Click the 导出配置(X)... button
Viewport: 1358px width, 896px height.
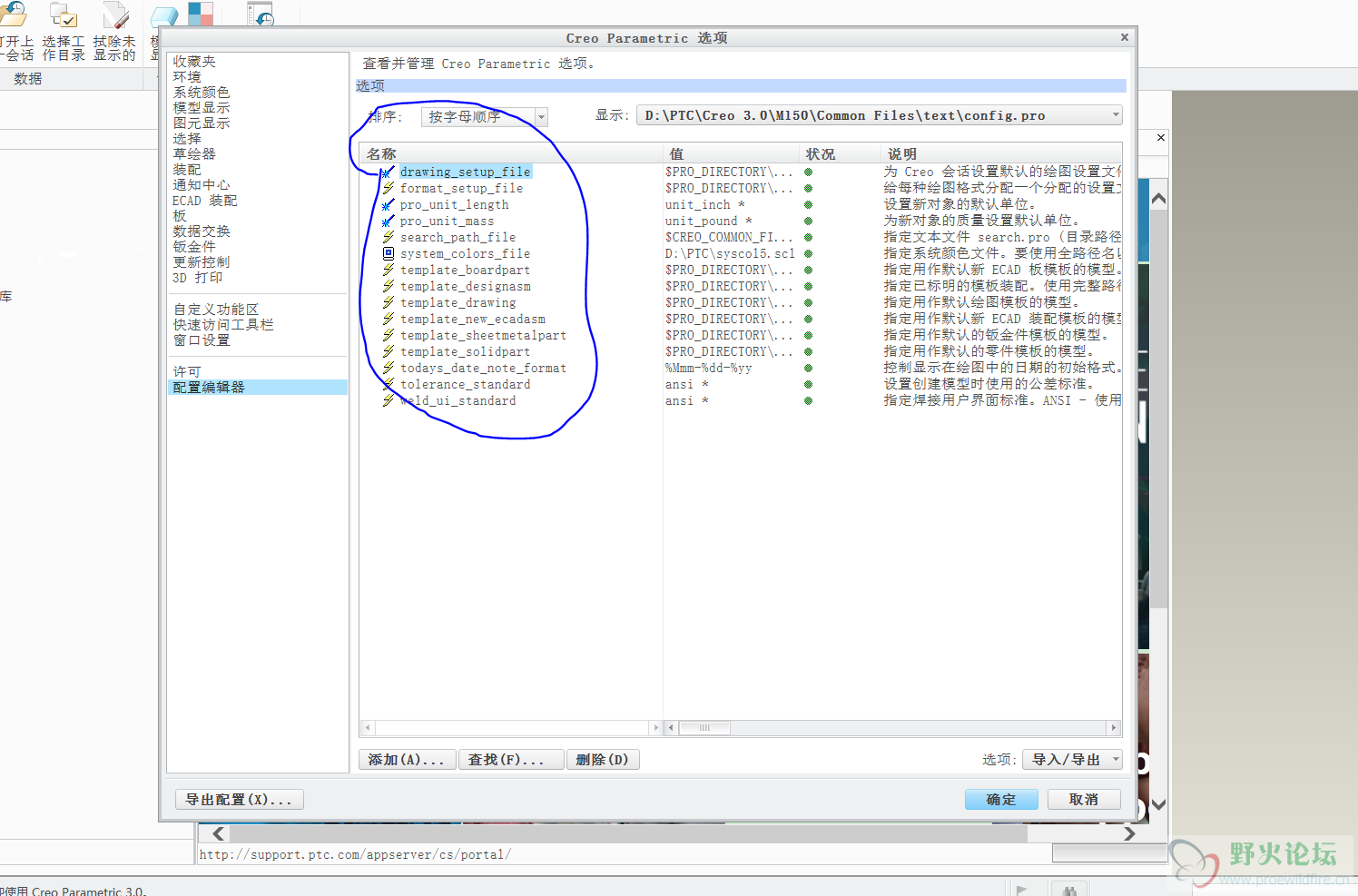(x=239, y=800)
